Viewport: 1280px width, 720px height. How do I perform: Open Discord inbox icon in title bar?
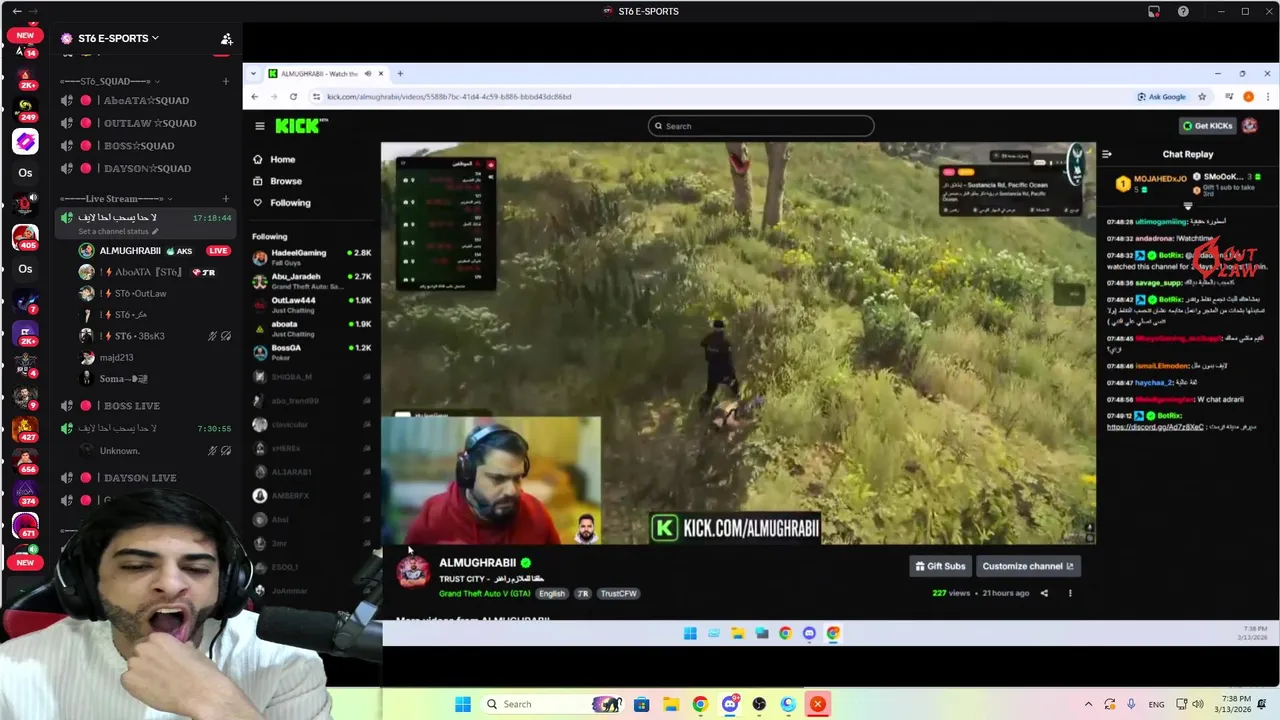point(1154,11)
